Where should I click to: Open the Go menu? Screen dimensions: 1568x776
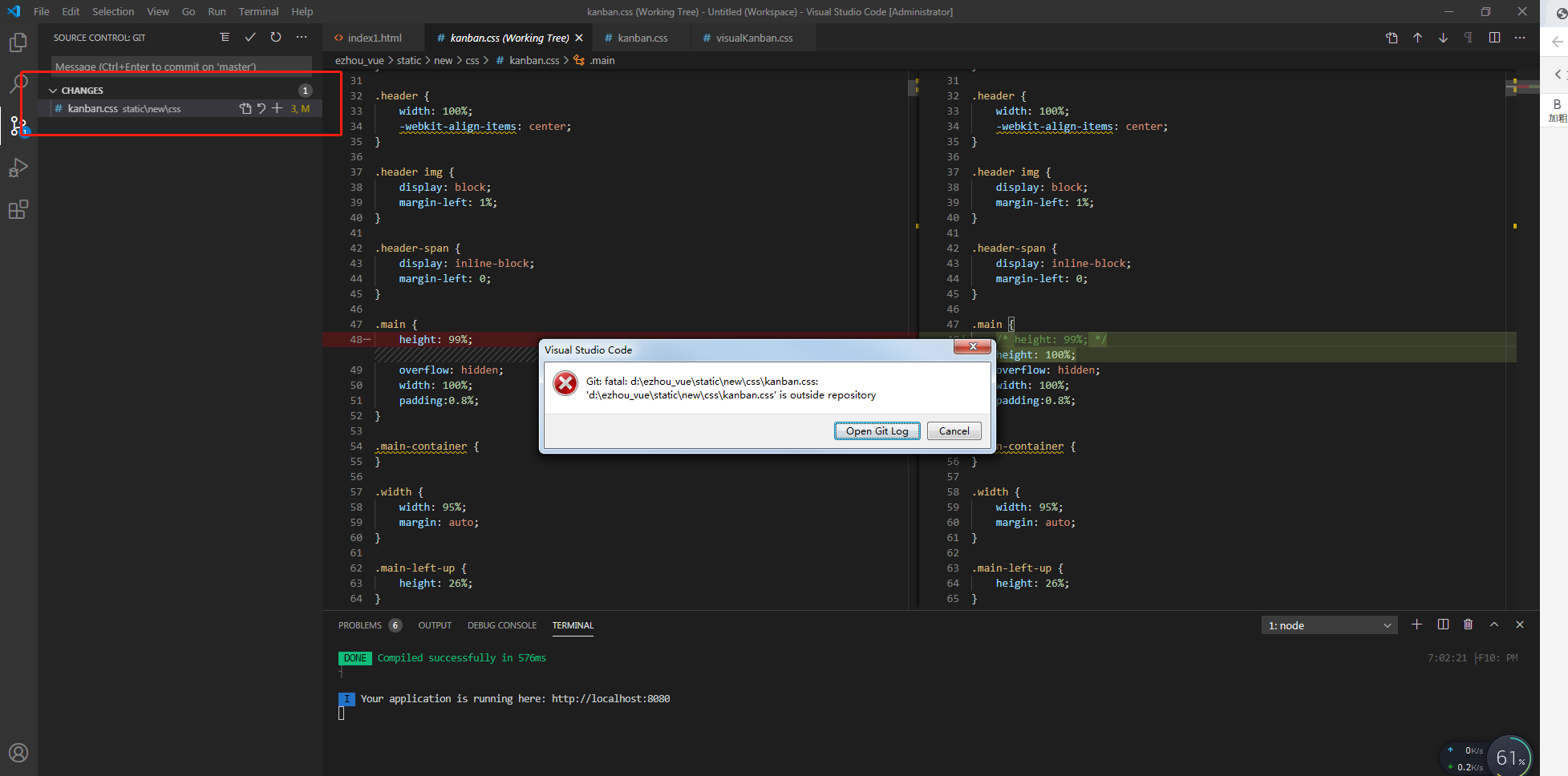[188, 11]
